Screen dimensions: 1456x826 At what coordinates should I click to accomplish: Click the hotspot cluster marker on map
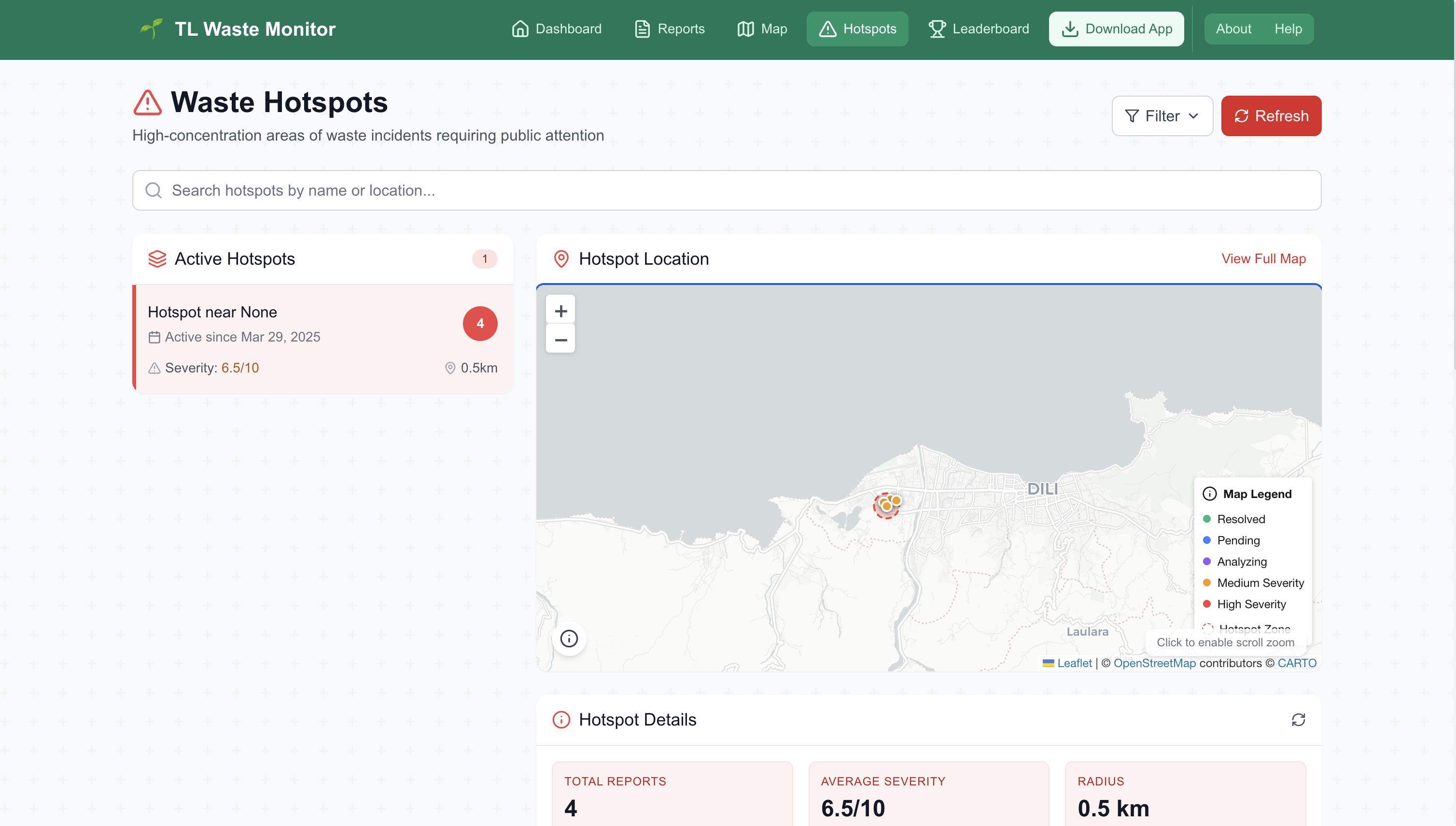click(887, 504)
